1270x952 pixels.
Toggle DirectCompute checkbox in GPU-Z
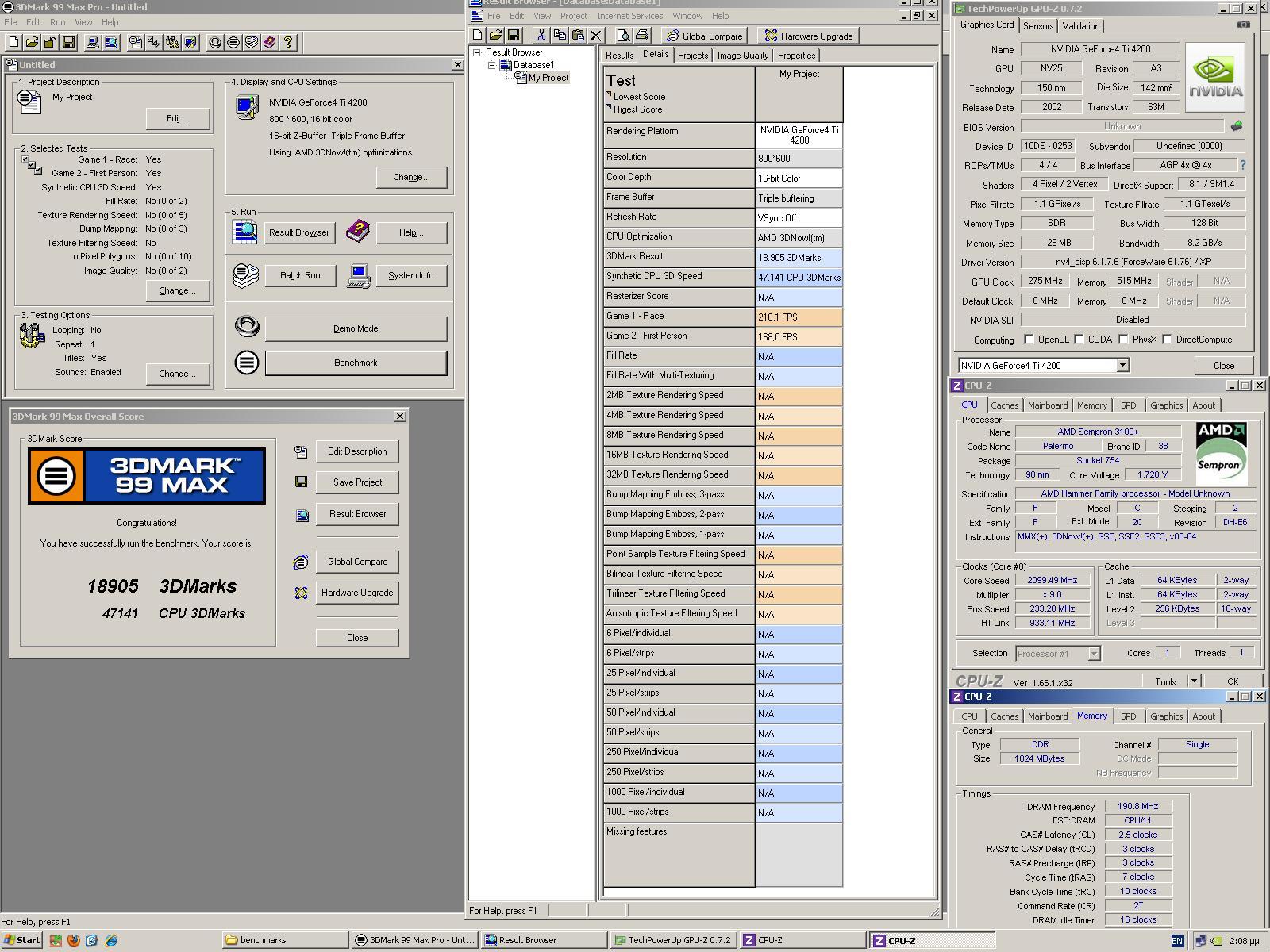pyautogui.click(x=1167, y=340)
